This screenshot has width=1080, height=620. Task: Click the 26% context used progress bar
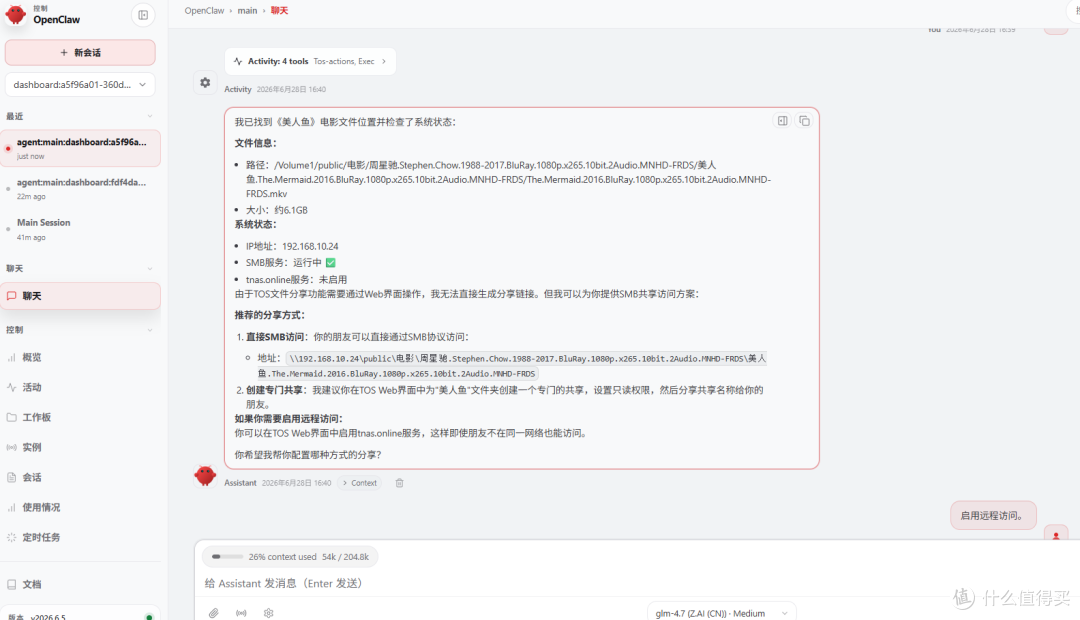pos(227,557)
